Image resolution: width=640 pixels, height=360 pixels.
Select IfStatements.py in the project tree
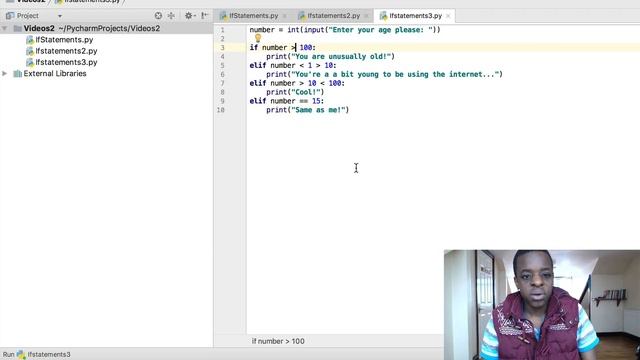64,40
